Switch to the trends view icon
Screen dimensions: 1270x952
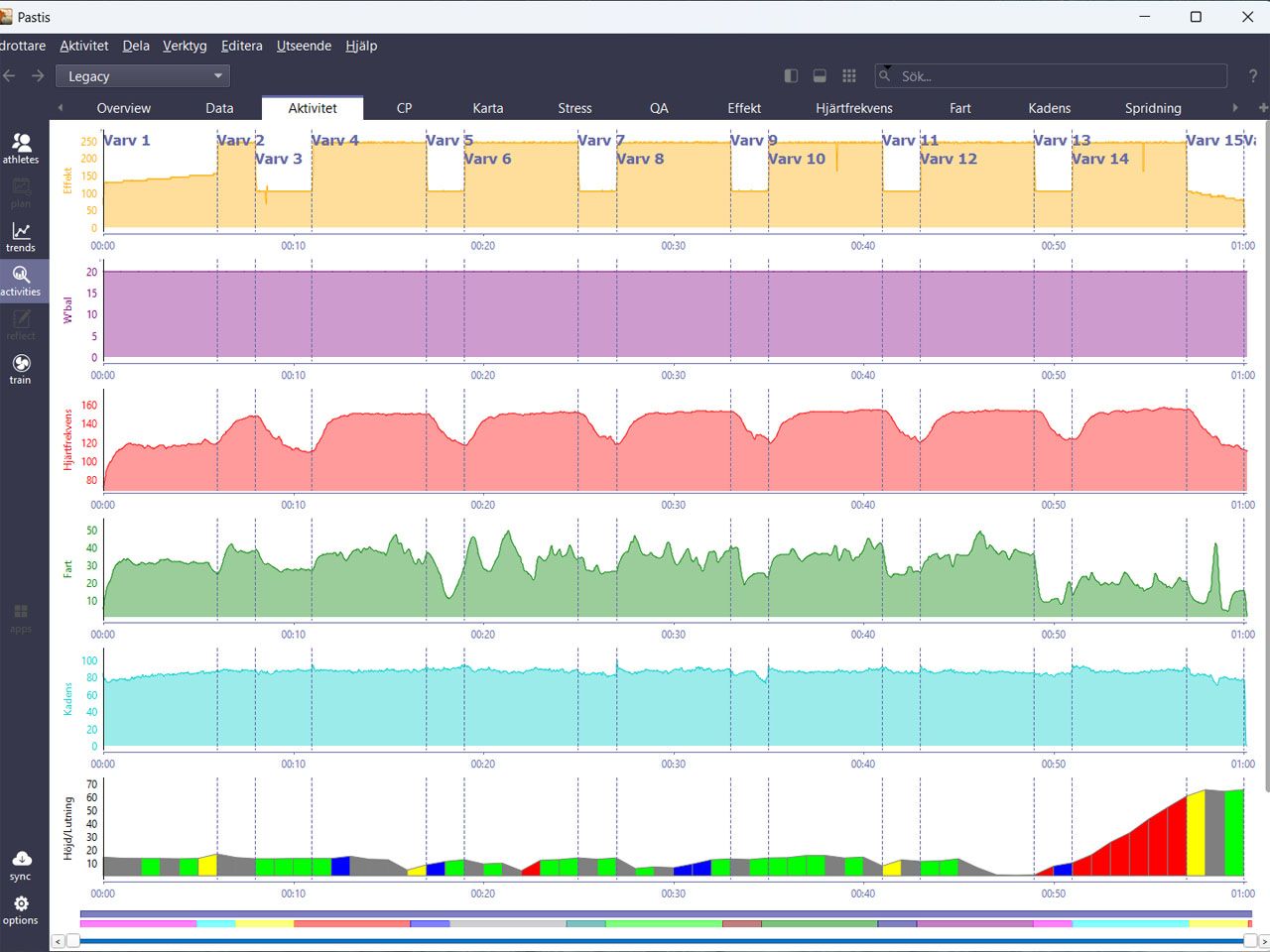click(x=21, y=237)
